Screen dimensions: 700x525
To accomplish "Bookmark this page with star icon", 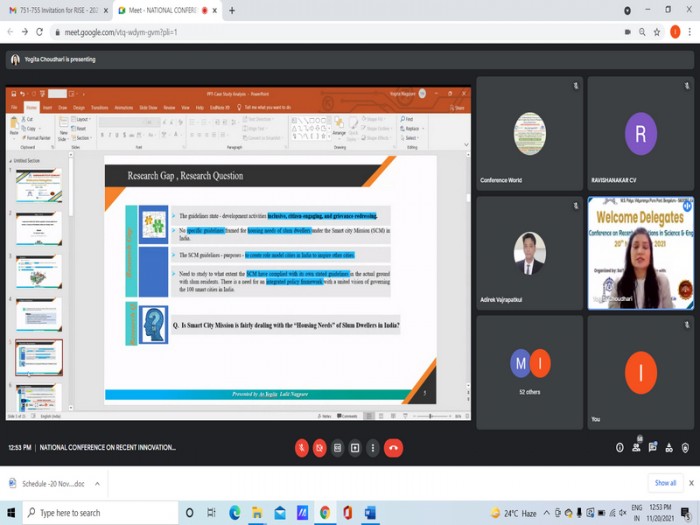I will (x=657, y=32).
